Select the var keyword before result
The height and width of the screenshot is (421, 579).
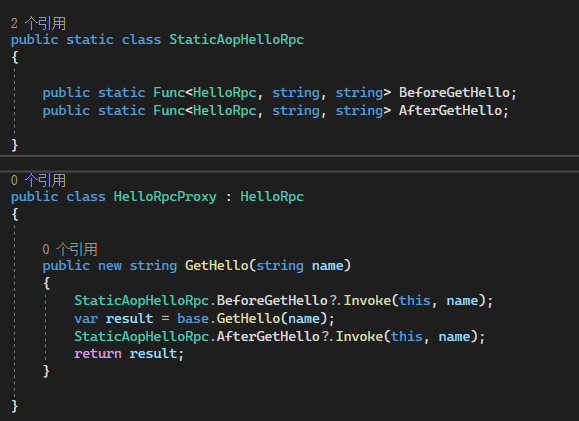(86, 318)
